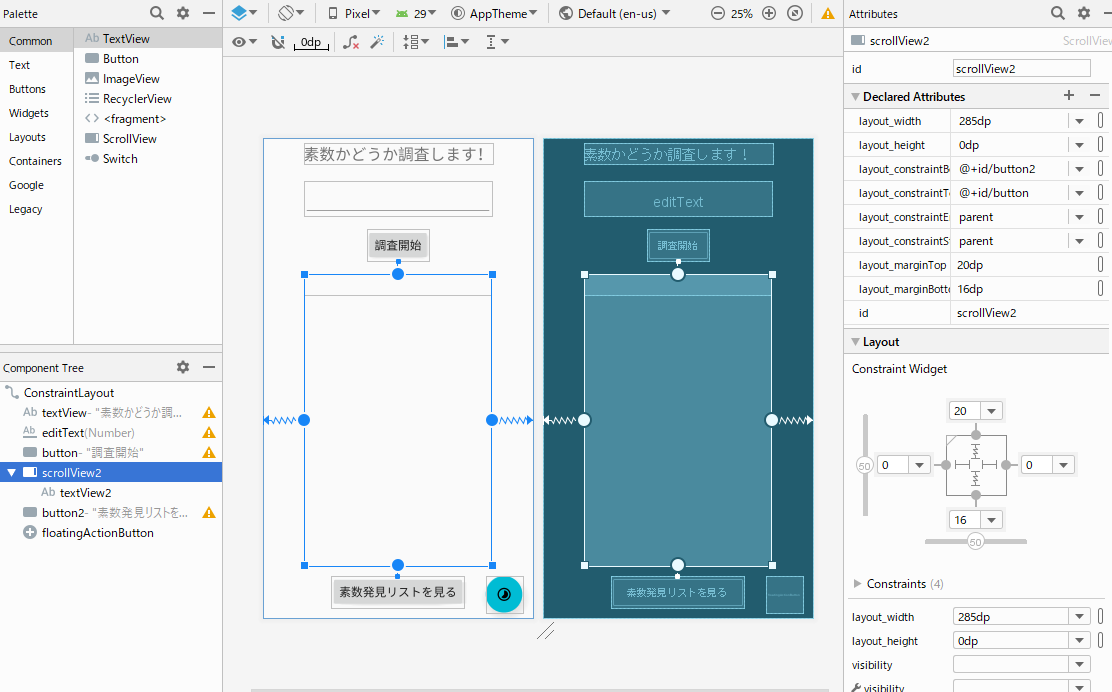Click the Zoom to Fit icon
Viewport: 1112px width, 692px height.
pyautogui.click(x=794, y=14)
